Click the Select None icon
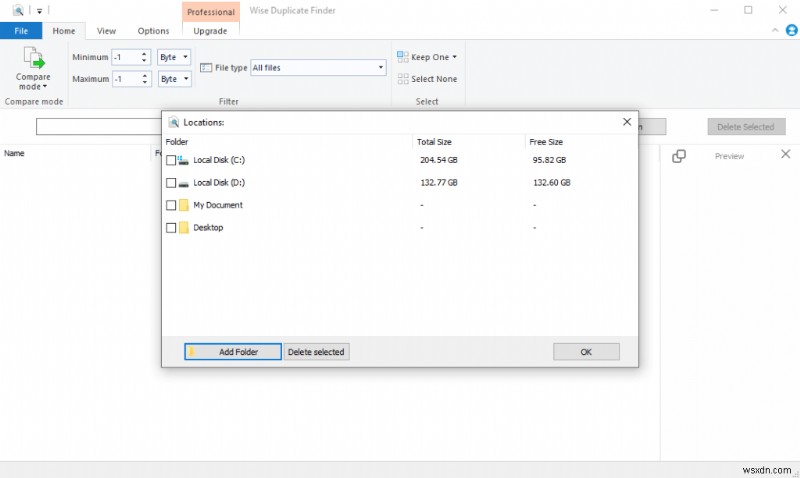800x478 pixels. click(x=403, y=79)
